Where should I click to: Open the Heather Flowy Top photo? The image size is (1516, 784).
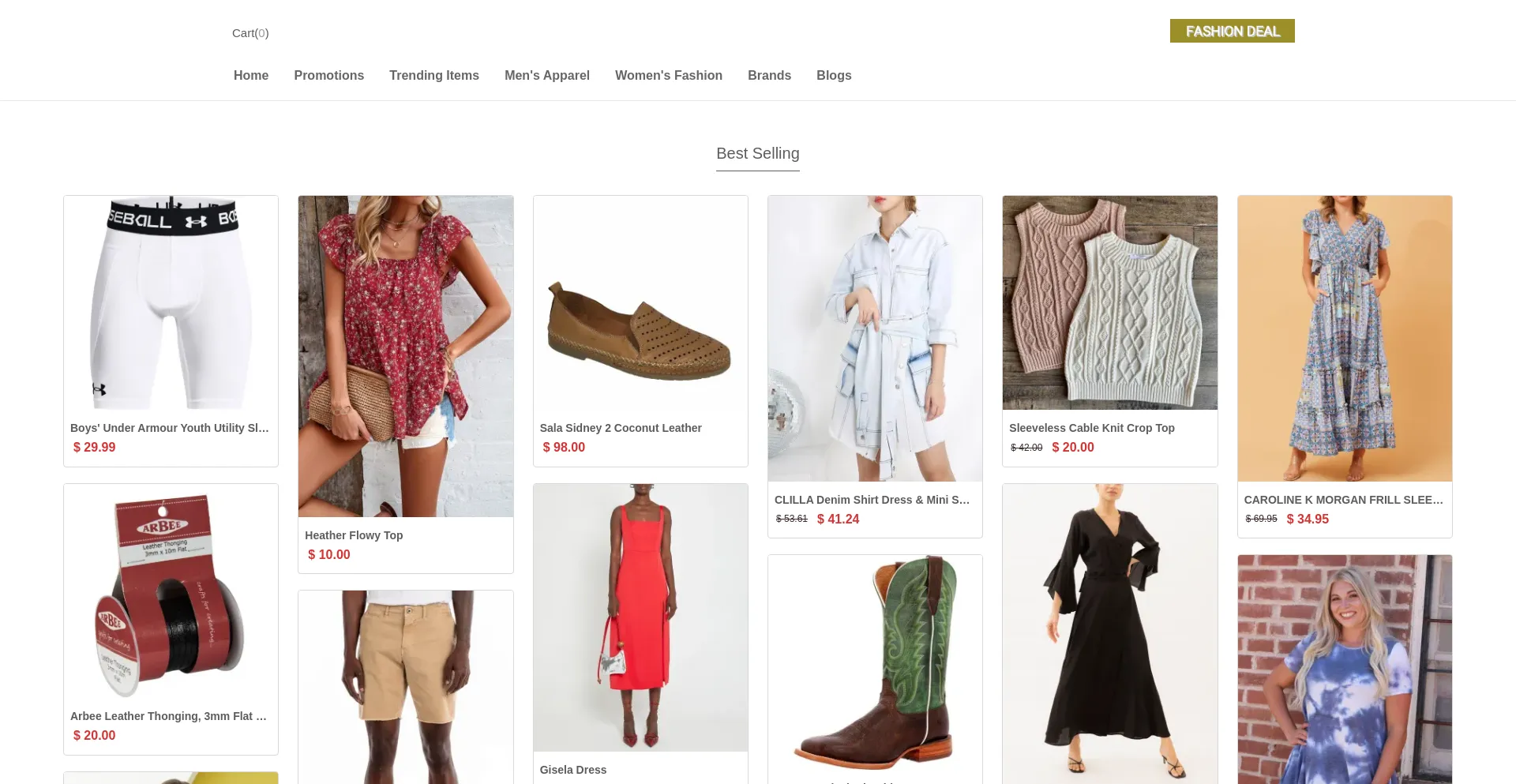(x=406, y=356)
